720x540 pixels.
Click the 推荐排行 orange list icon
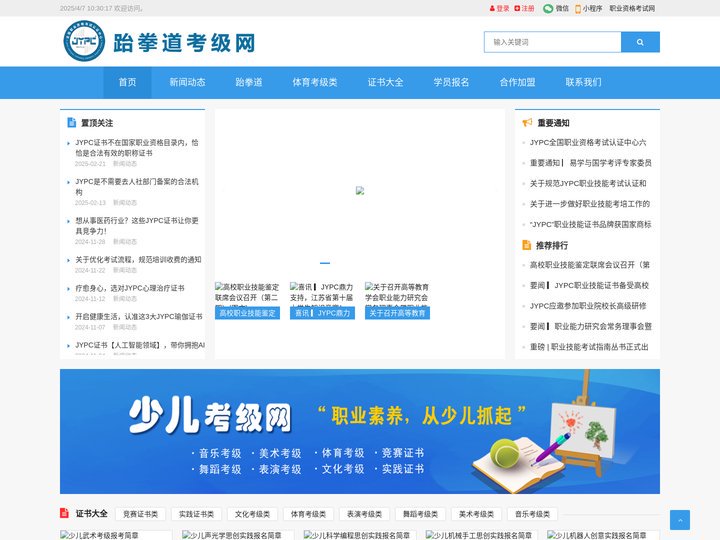point(527,245)
